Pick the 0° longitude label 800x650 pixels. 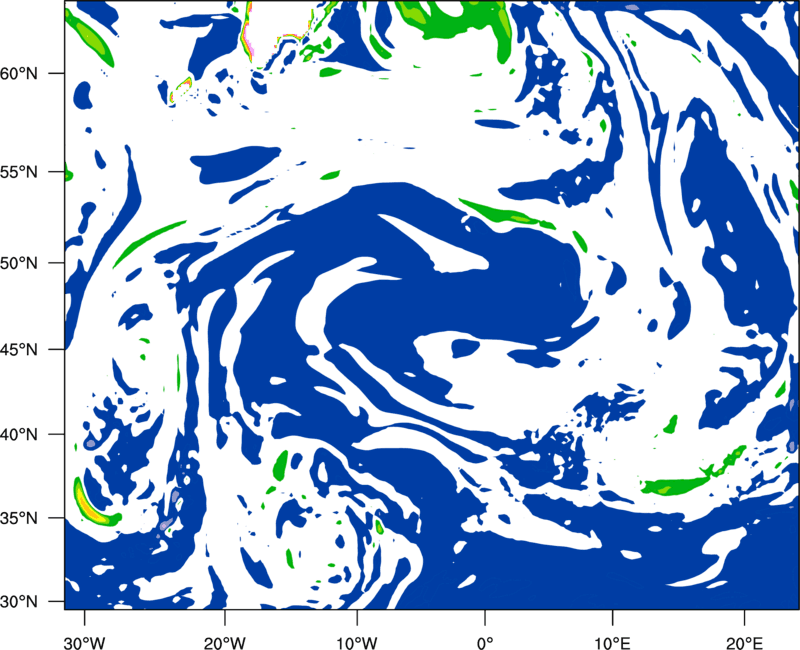[485, 643]
